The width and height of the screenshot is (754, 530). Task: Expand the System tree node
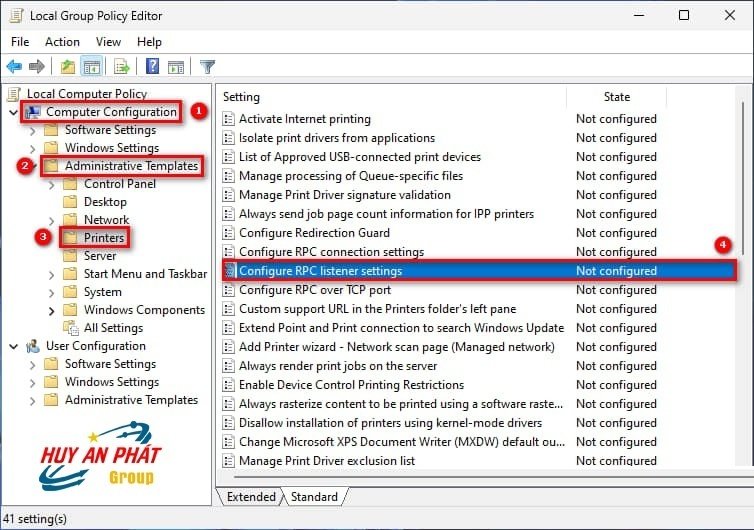(x=51, y=292)
